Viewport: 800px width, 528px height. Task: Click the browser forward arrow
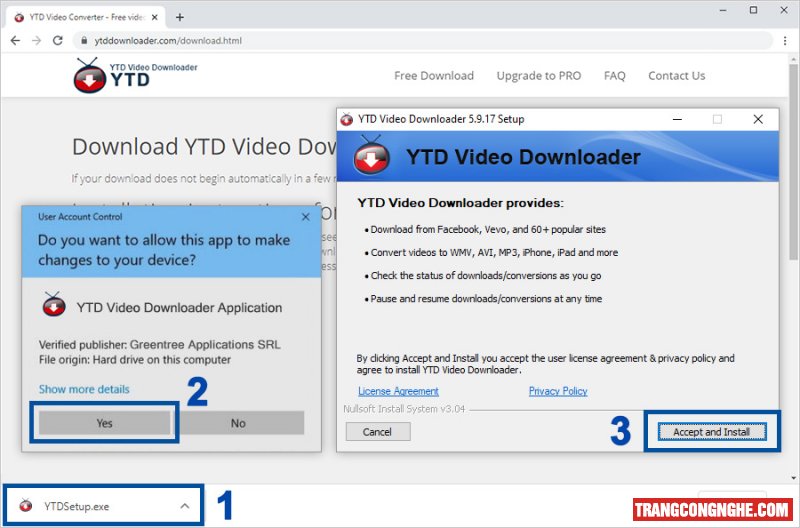point(36,41)
